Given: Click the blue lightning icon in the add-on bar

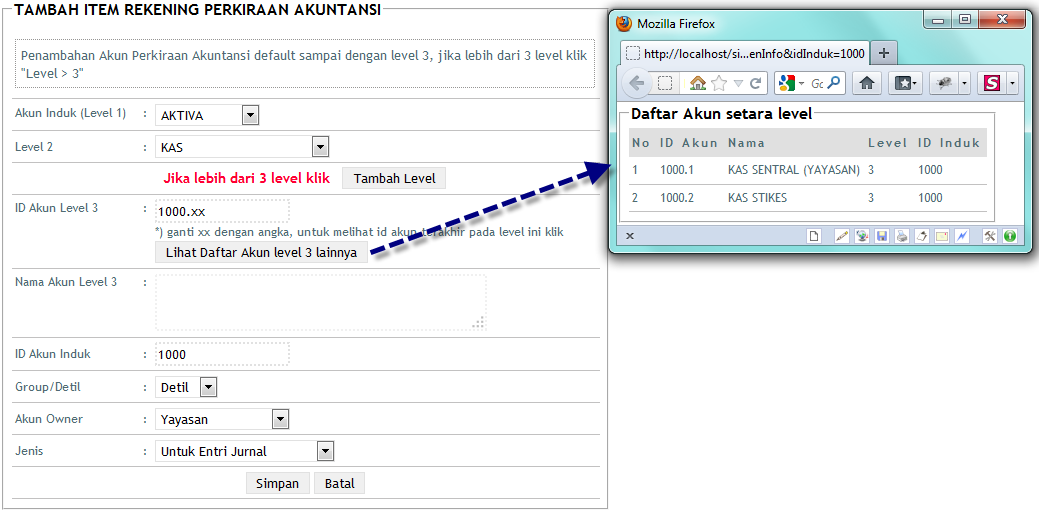Looking at the screenshot, I should click(x=961, y=235).
